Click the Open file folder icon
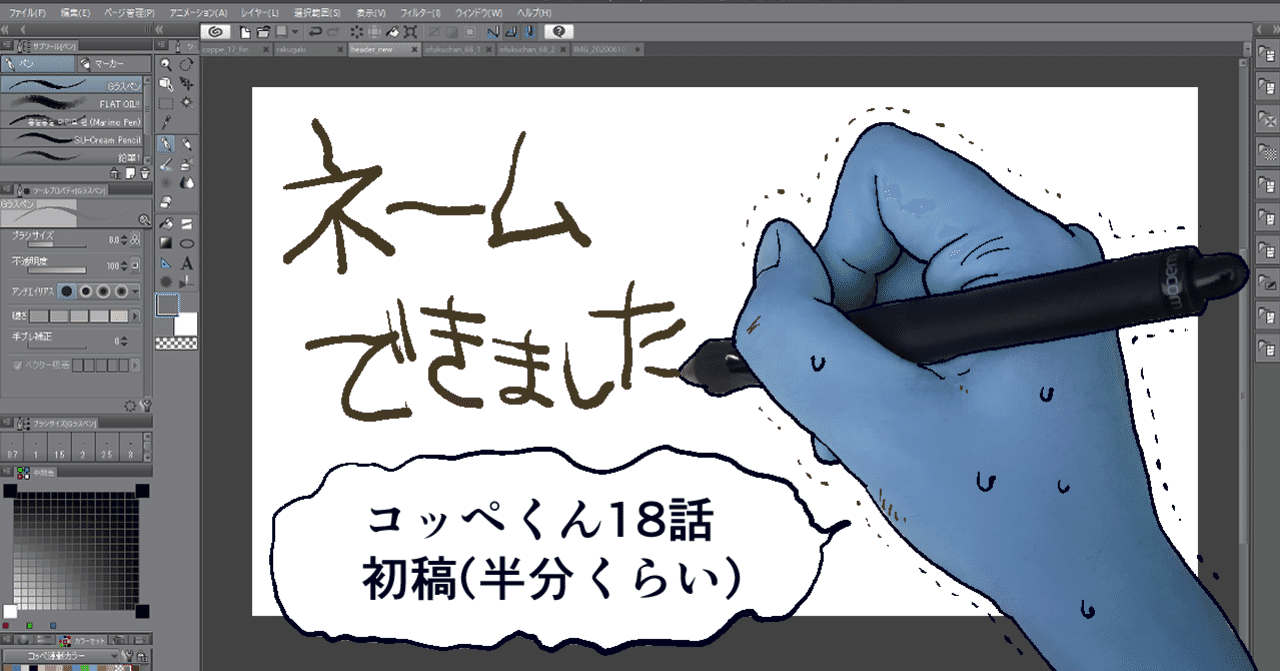The width and height of the screenshot is (1280, 671). (263, 32)
